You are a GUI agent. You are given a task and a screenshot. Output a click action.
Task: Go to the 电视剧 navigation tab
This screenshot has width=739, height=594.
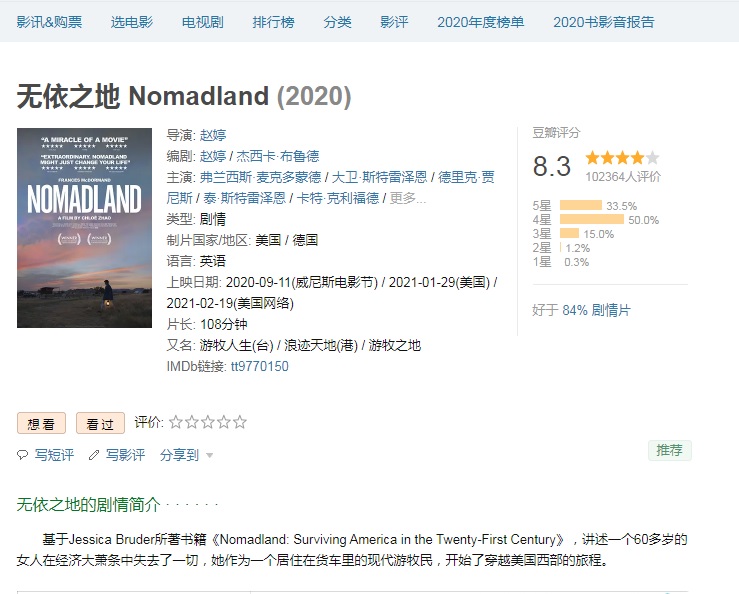coord(203,22)
